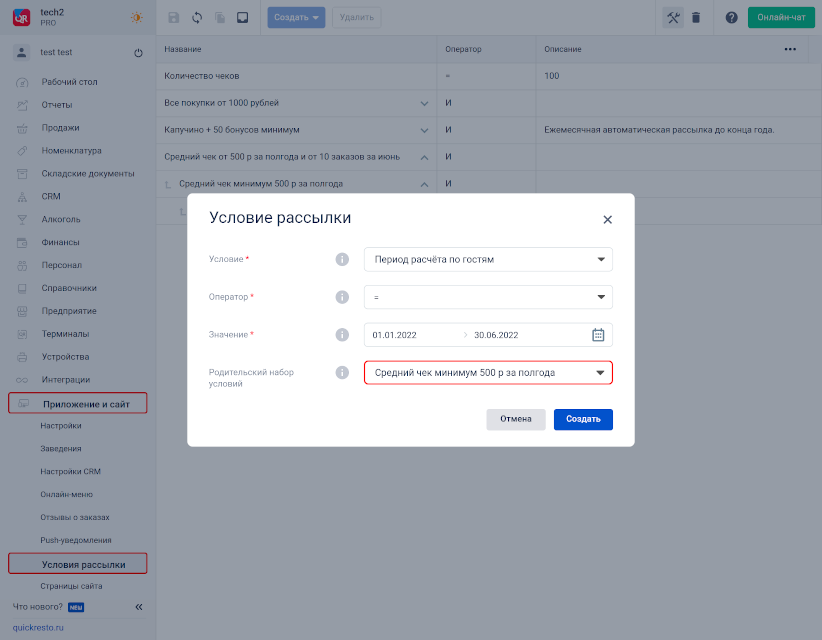Open Страницы сайта submenu item
The image size is (822, 640).
point(71,586)
